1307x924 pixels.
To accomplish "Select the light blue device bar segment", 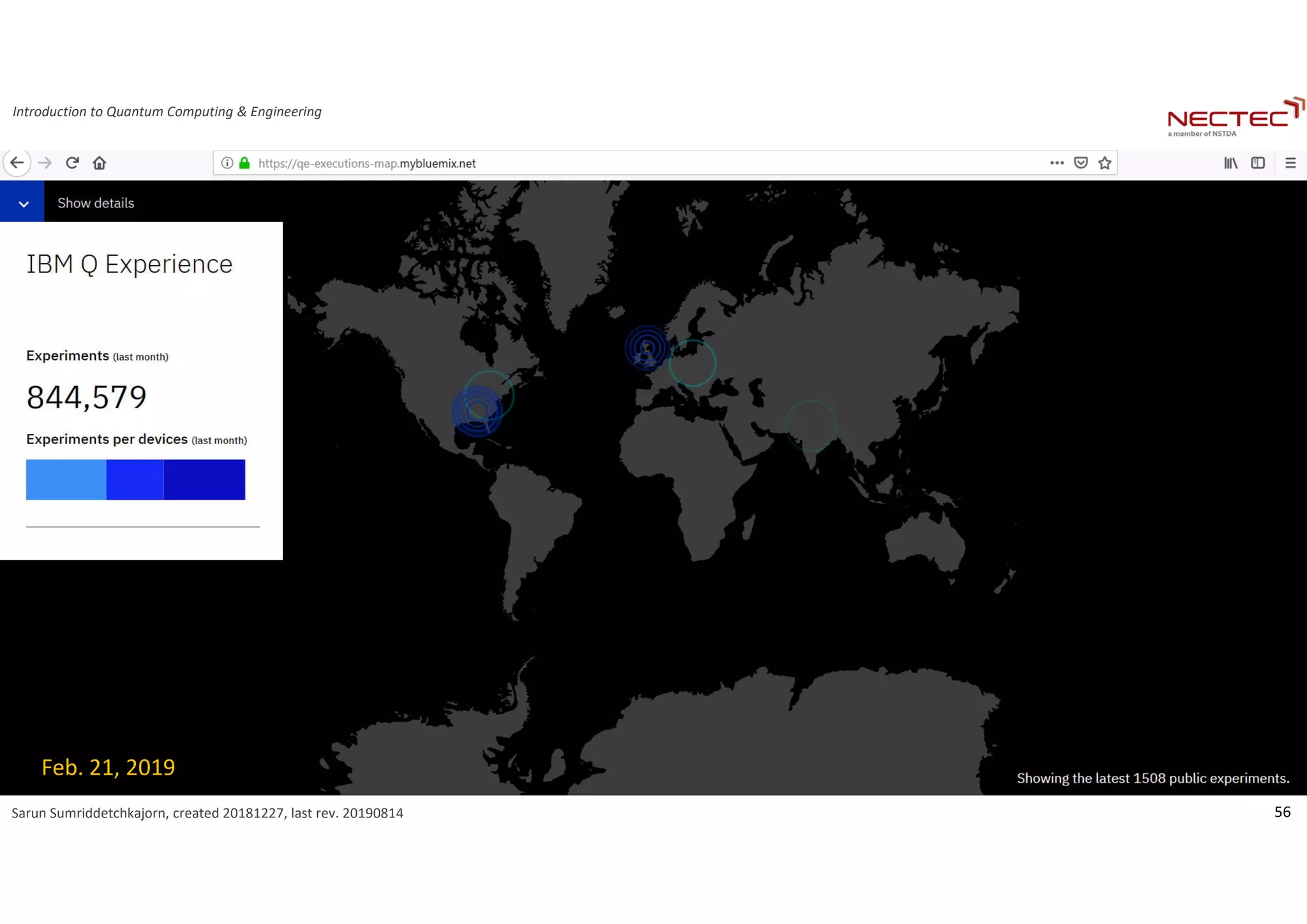I will (x=66, y=479).
